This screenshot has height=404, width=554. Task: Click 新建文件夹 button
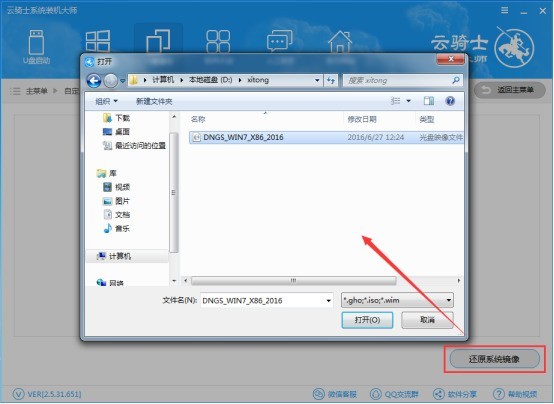tap(154, 101)
